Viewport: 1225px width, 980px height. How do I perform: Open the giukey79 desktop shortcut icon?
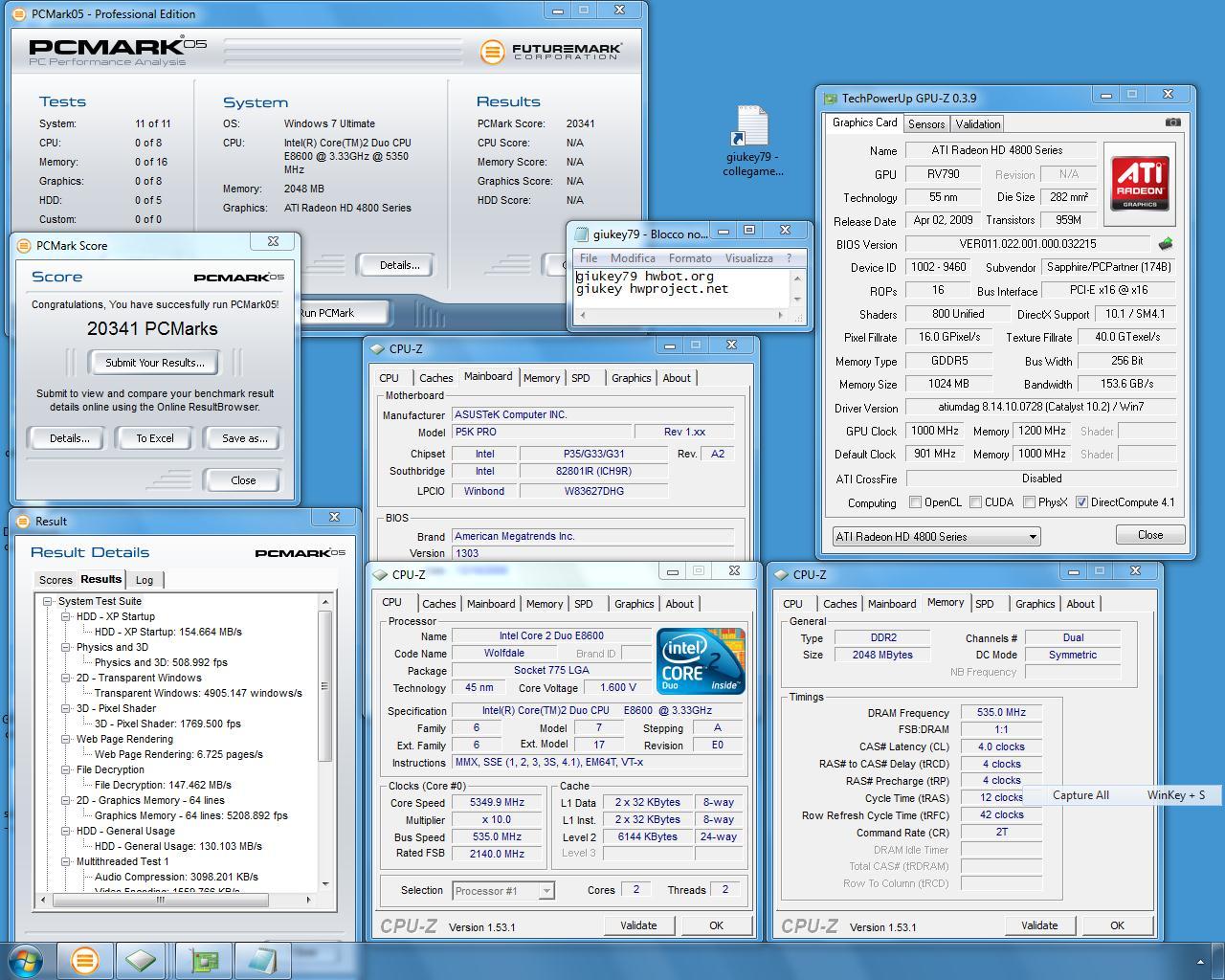click(x=752, y=141)
